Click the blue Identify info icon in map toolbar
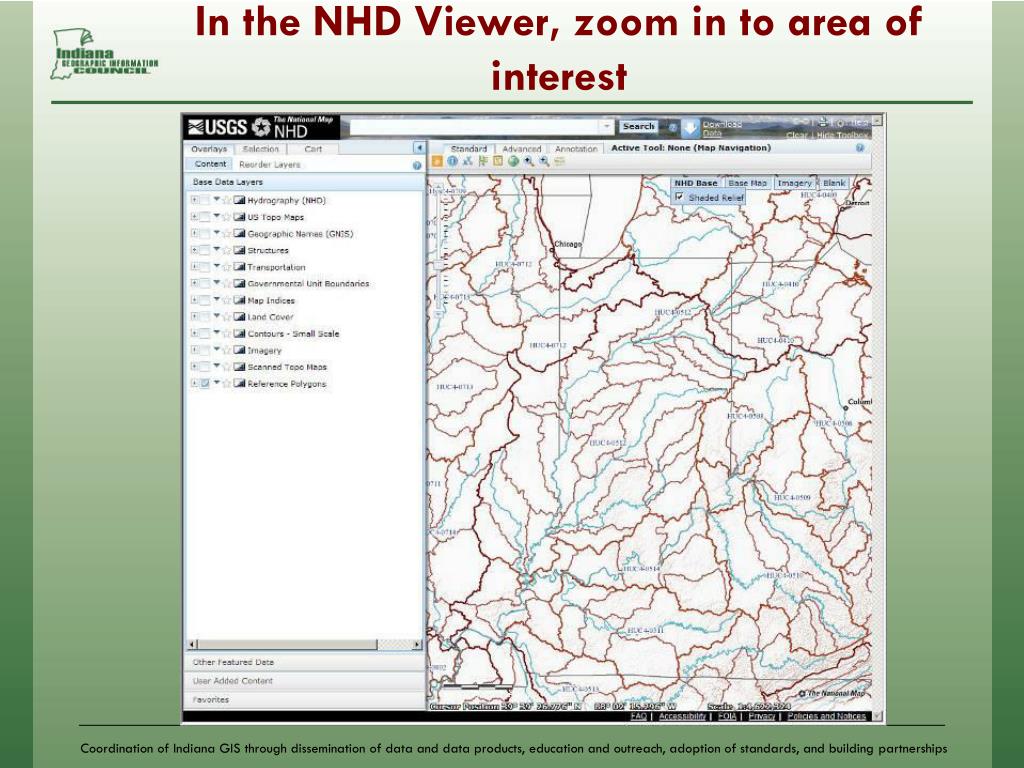Viewport: 1024px width, 768px height. 452,161
